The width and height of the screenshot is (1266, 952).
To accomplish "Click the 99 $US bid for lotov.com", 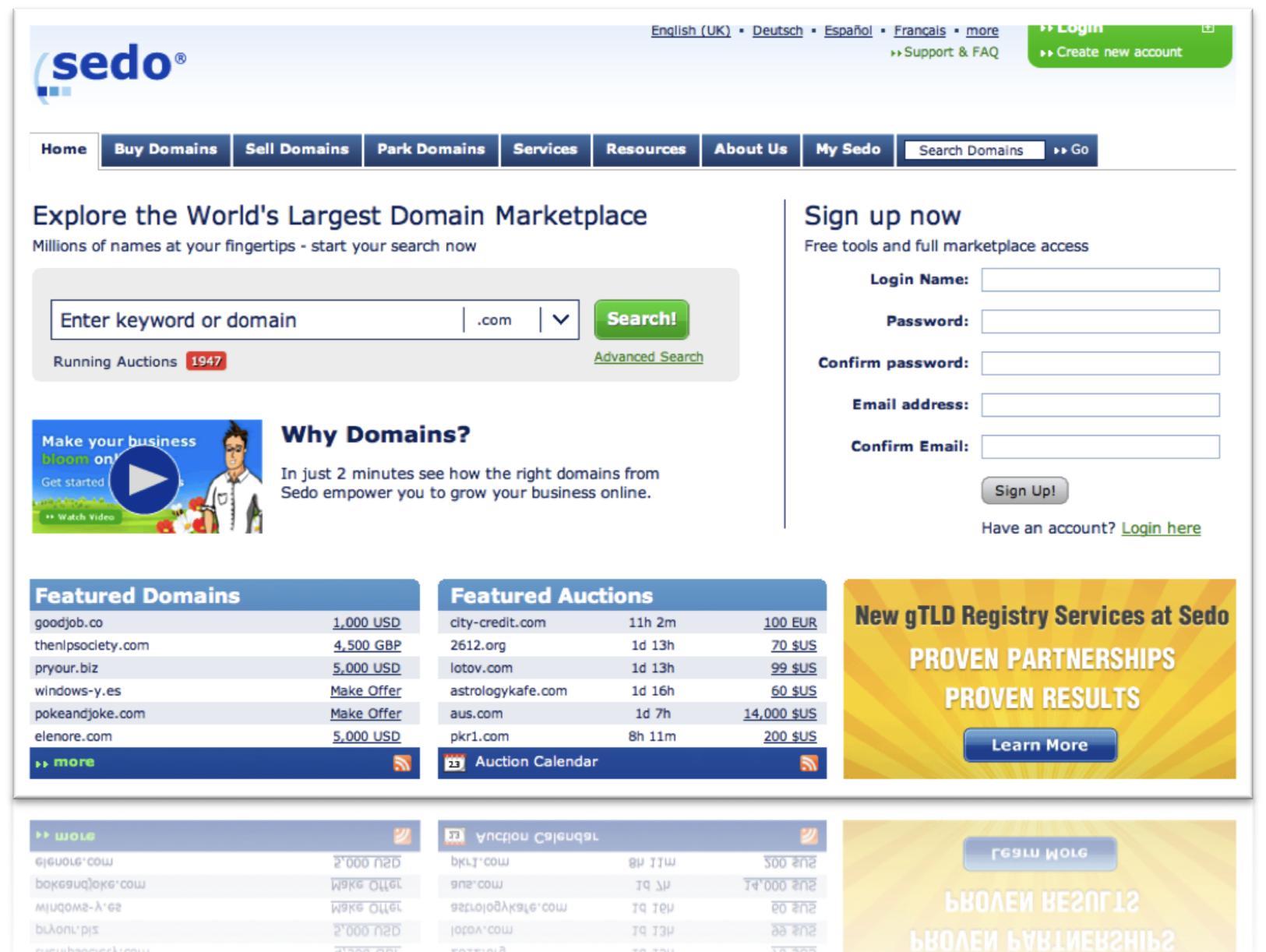I will pyautogui.click(x=794, y=668).
